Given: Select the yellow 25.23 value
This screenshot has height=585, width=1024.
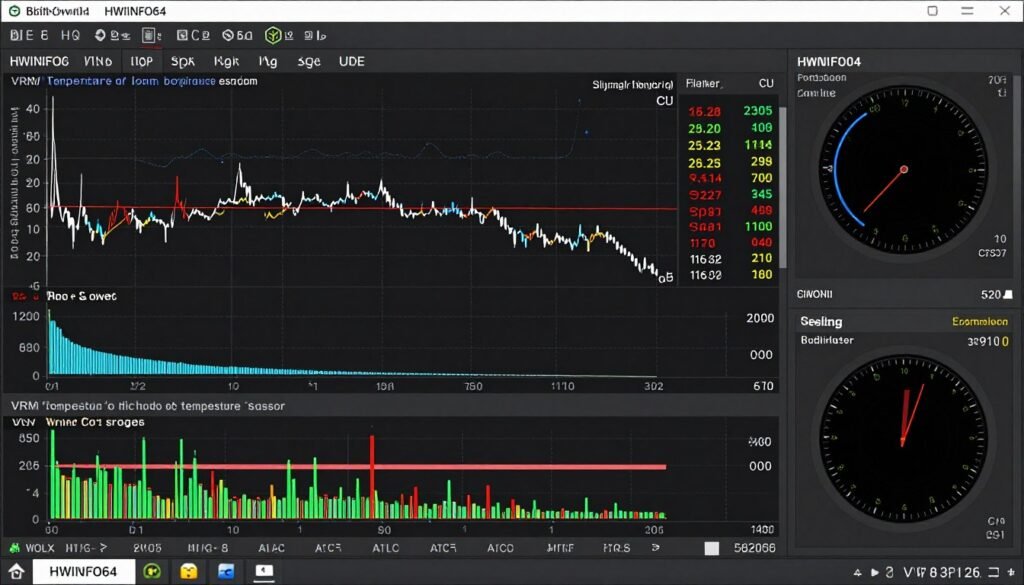Looking at the screenshot, I should 705,146.
